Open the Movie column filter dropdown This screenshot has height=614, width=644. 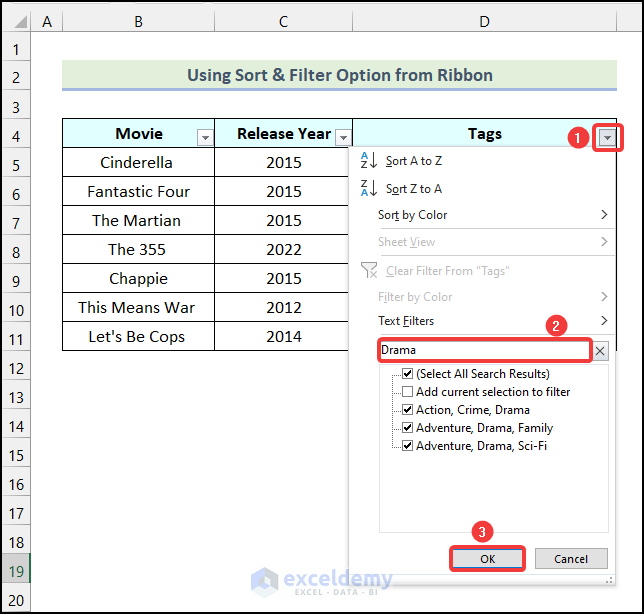[x=205, y=138]
